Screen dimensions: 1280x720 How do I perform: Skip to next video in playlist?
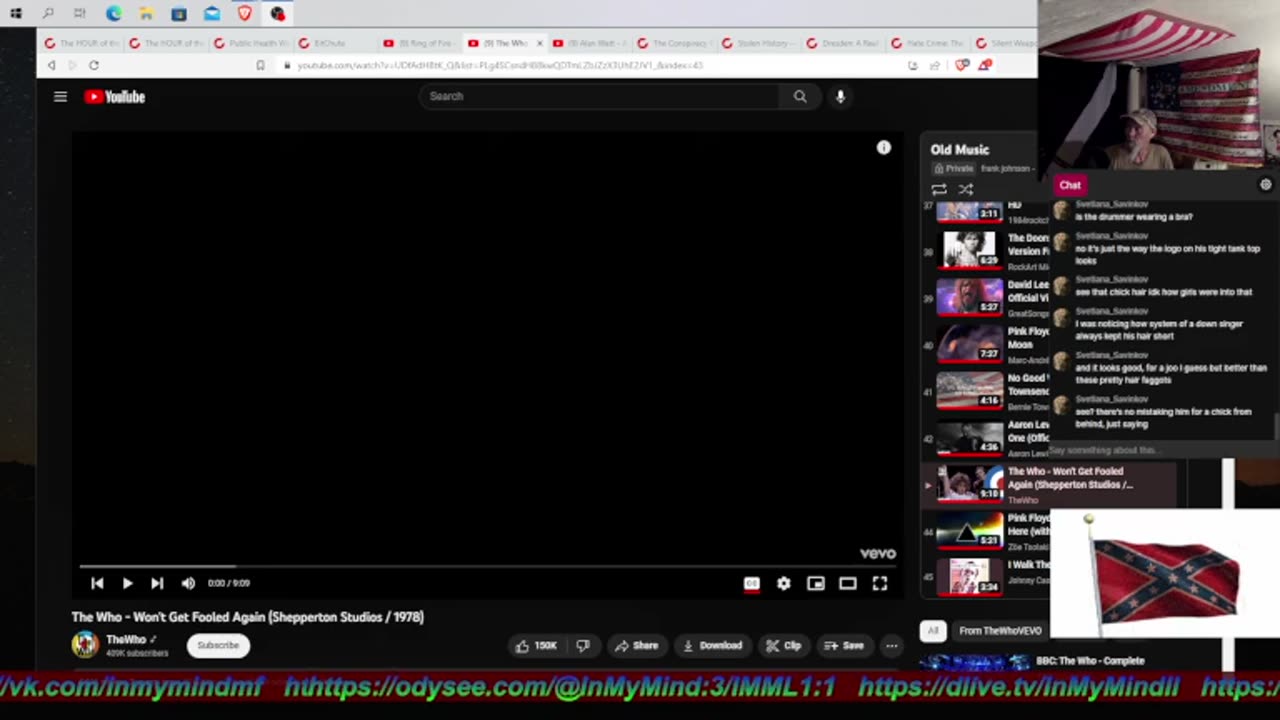[x=157, y=583]
